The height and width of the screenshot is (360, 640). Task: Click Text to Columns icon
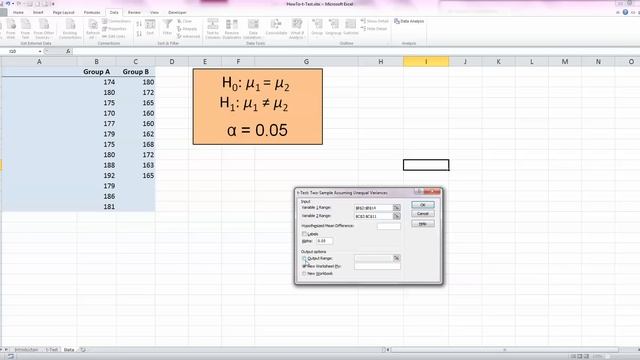(x=213, y=29)
